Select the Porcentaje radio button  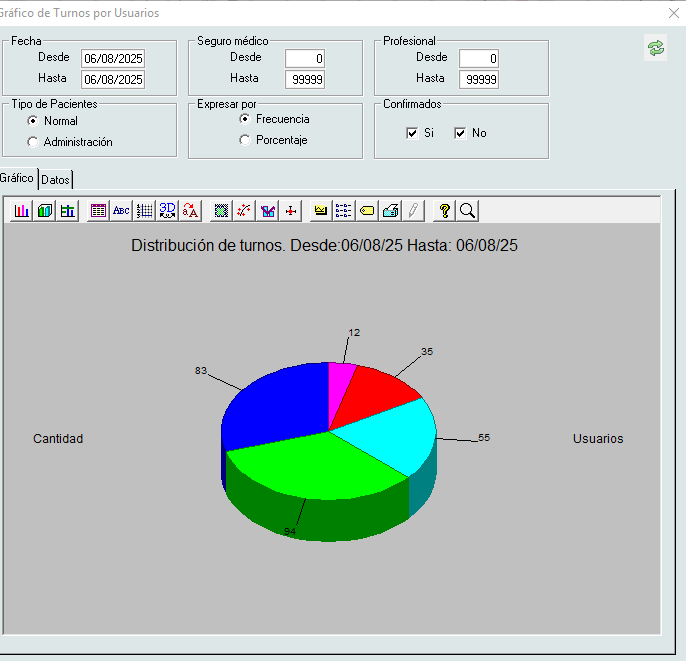click(245, 141)
